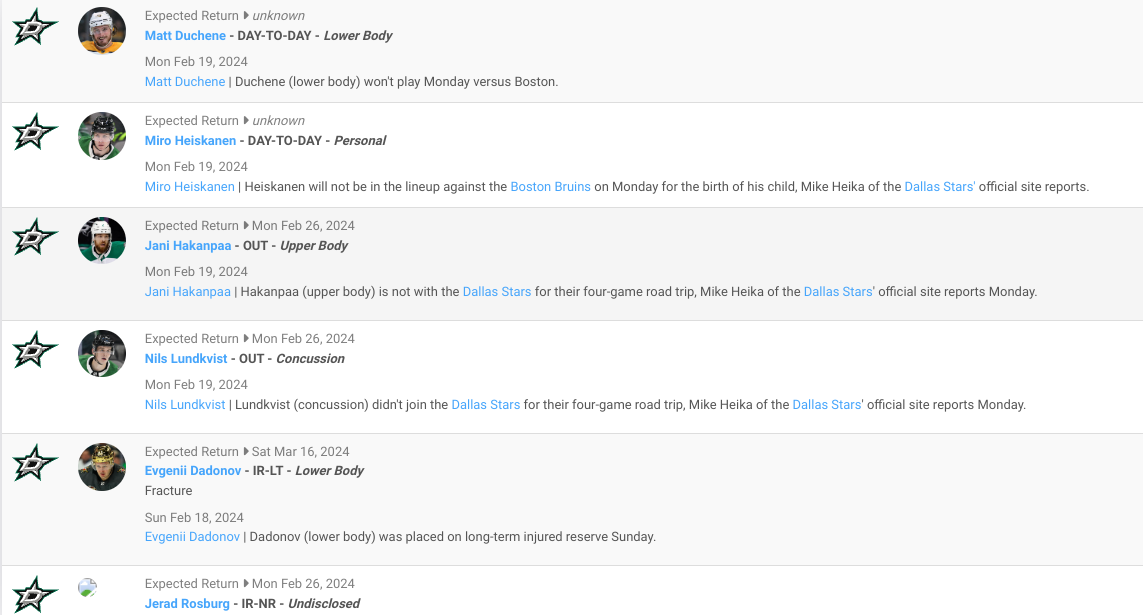Click Evgenii Dadonov's player photo
Screen dimensions: 1143x615
(x=102, y=467)
